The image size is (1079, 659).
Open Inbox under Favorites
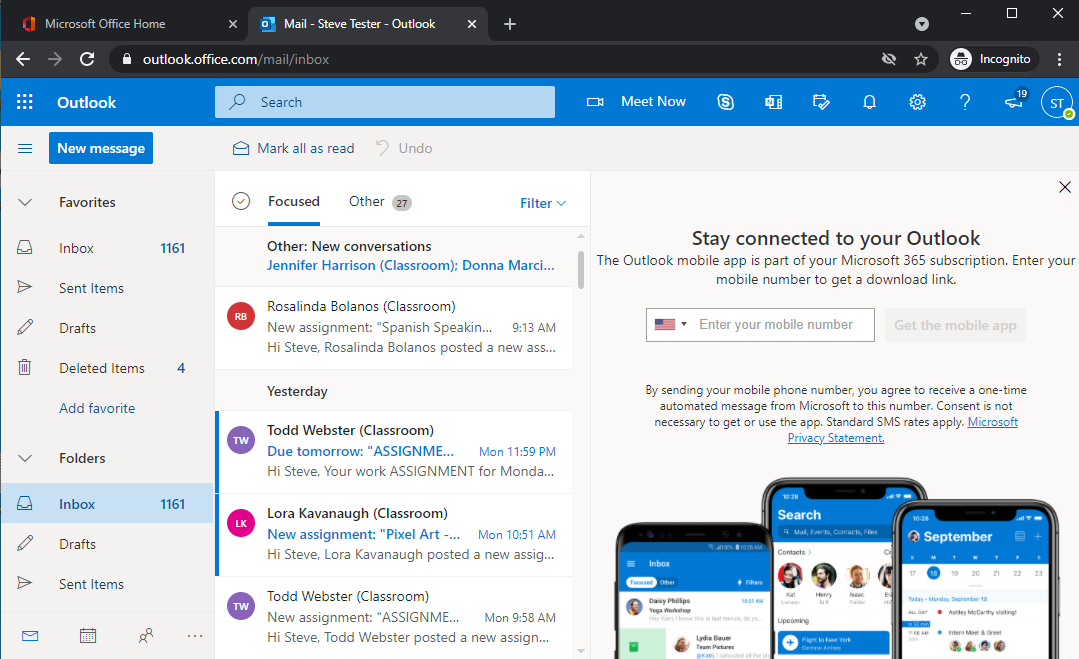107,248
